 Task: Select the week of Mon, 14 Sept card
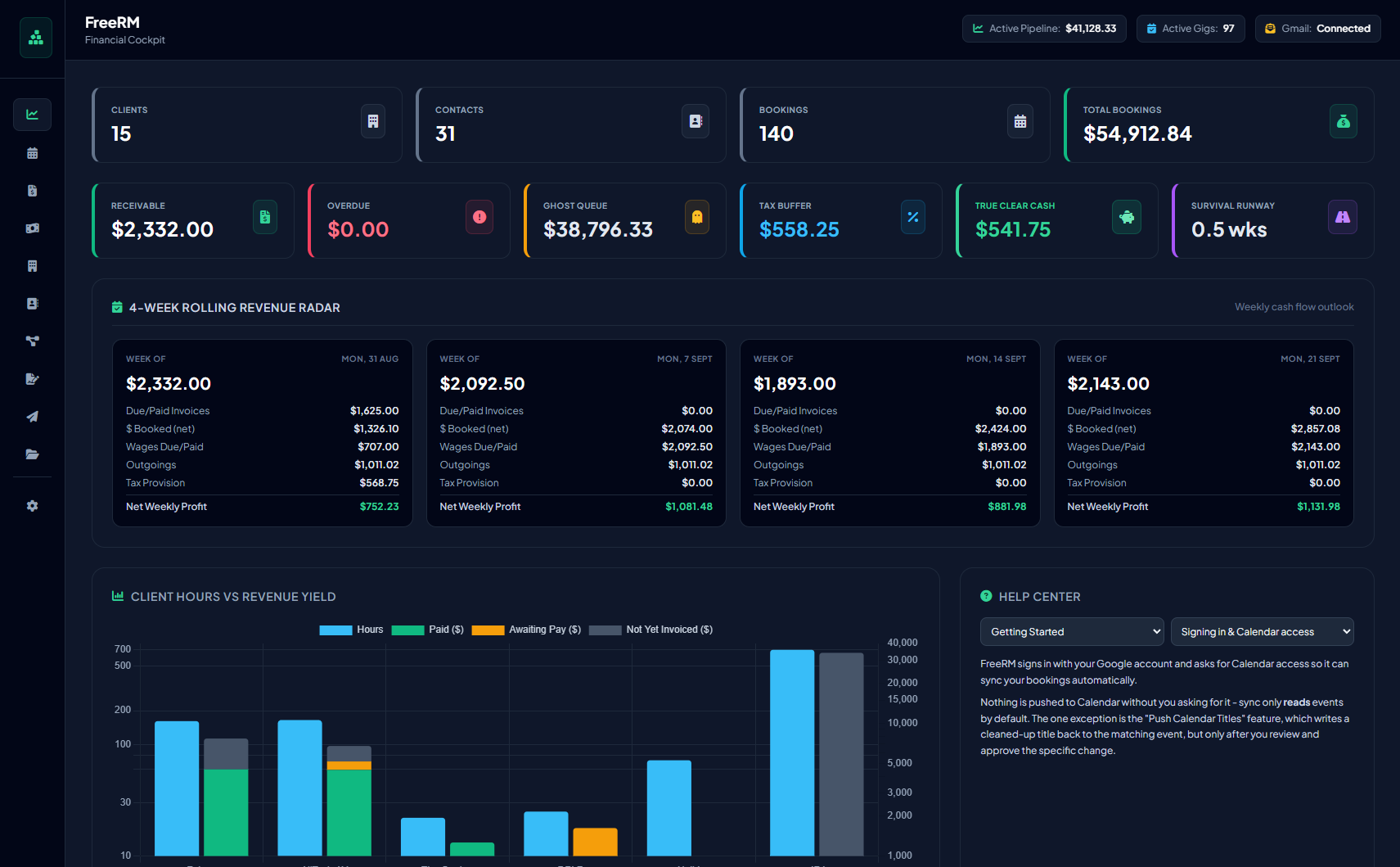(x=889, y=433)
